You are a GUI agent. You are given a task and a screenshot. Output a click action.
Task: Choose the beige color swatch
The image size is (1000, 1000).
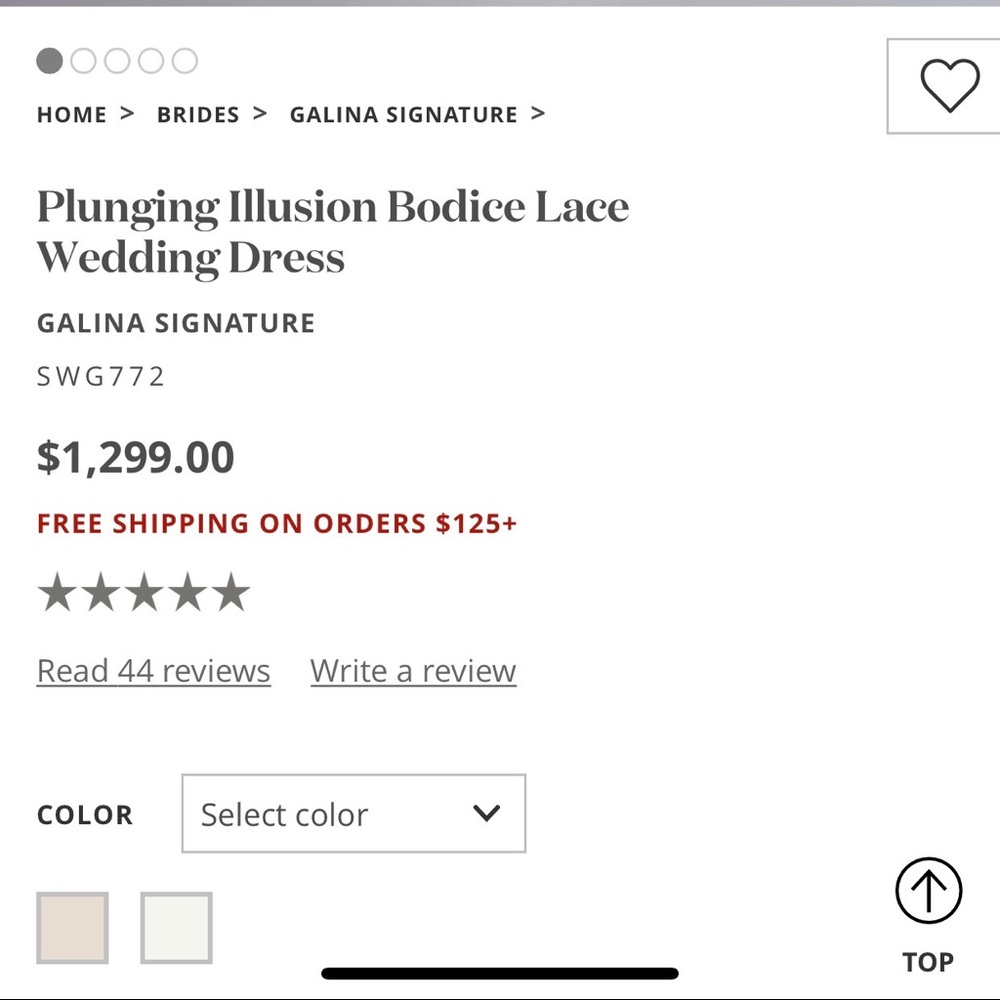coord(72,928)
